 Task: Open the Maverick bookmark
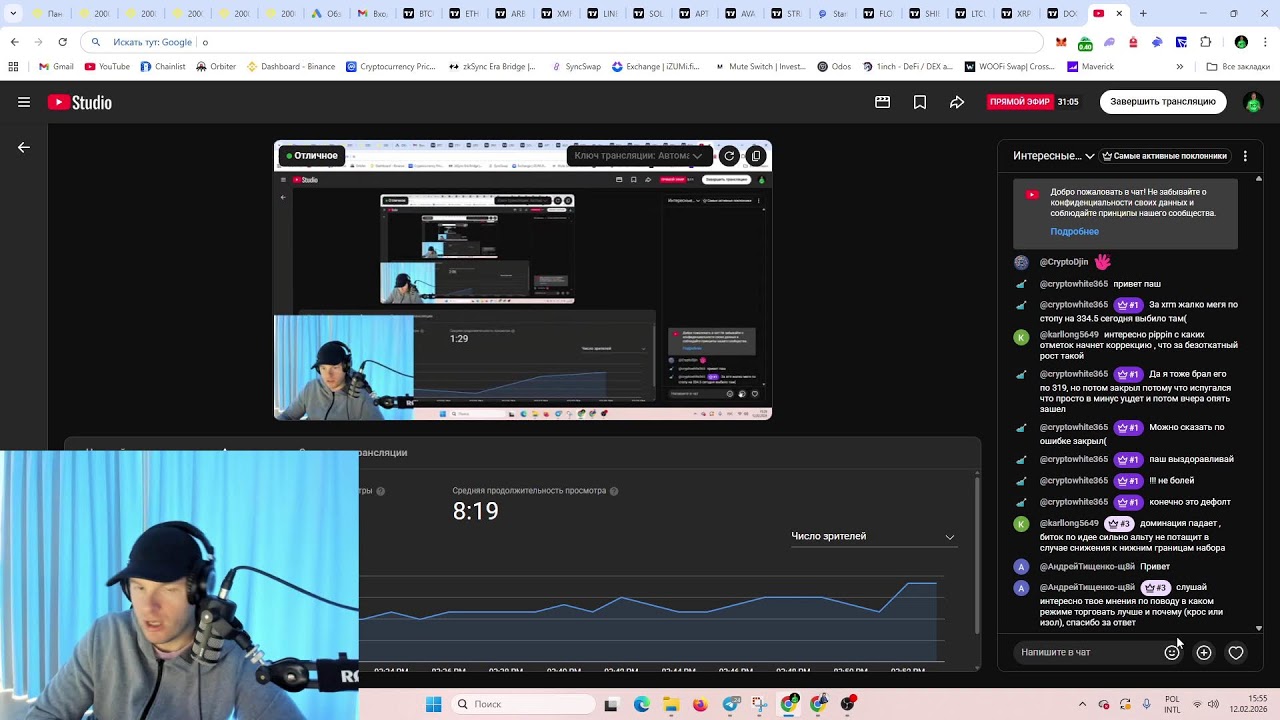1090,67
